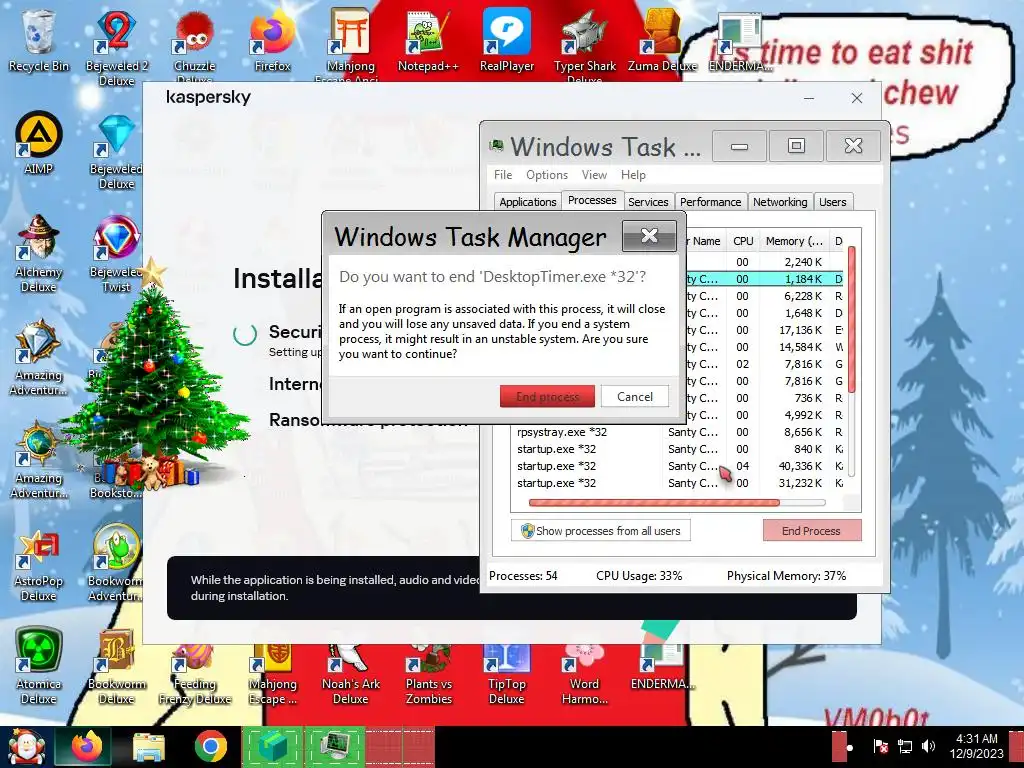Switch to the Applications tab
The width and height of the screenshot is (1024, 768).
pyautogui.click(x=528, y=202)
